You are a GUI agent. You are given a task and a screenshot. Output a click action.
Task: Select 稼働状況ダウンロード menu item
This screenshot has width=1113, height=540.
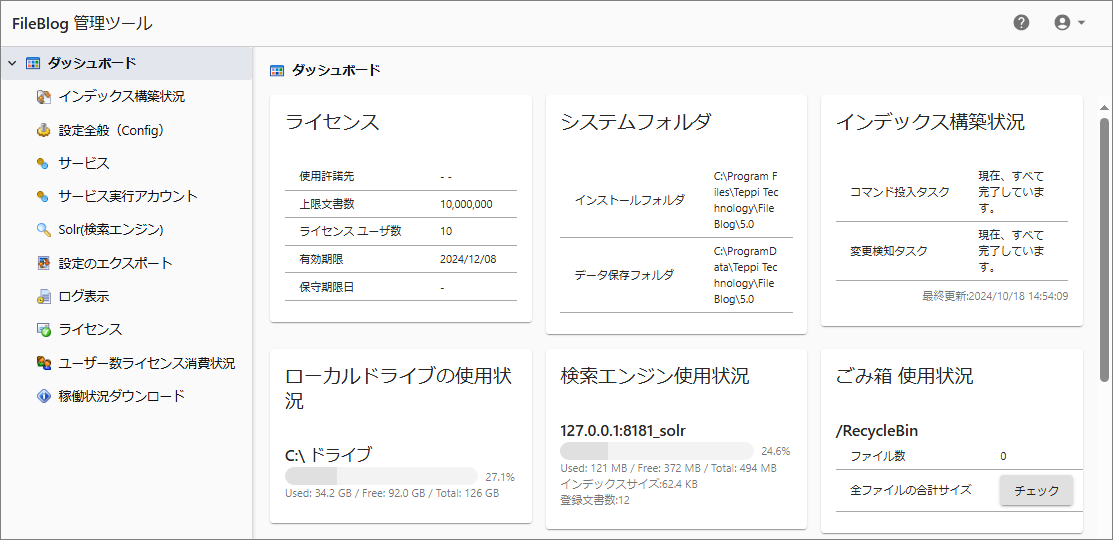[121, 396]
